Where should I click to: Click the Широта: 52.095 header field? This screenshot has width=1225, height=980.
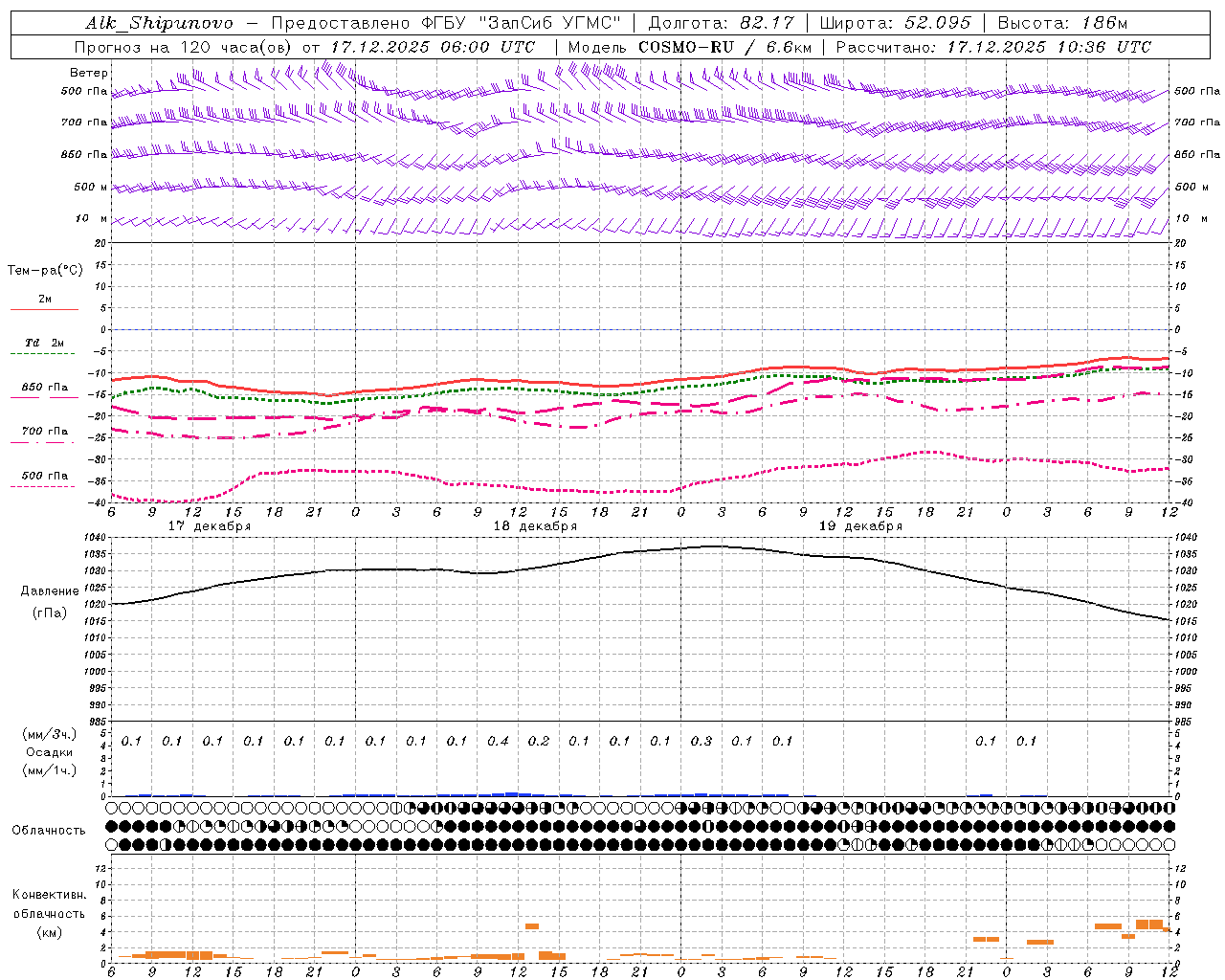point(896,23)
